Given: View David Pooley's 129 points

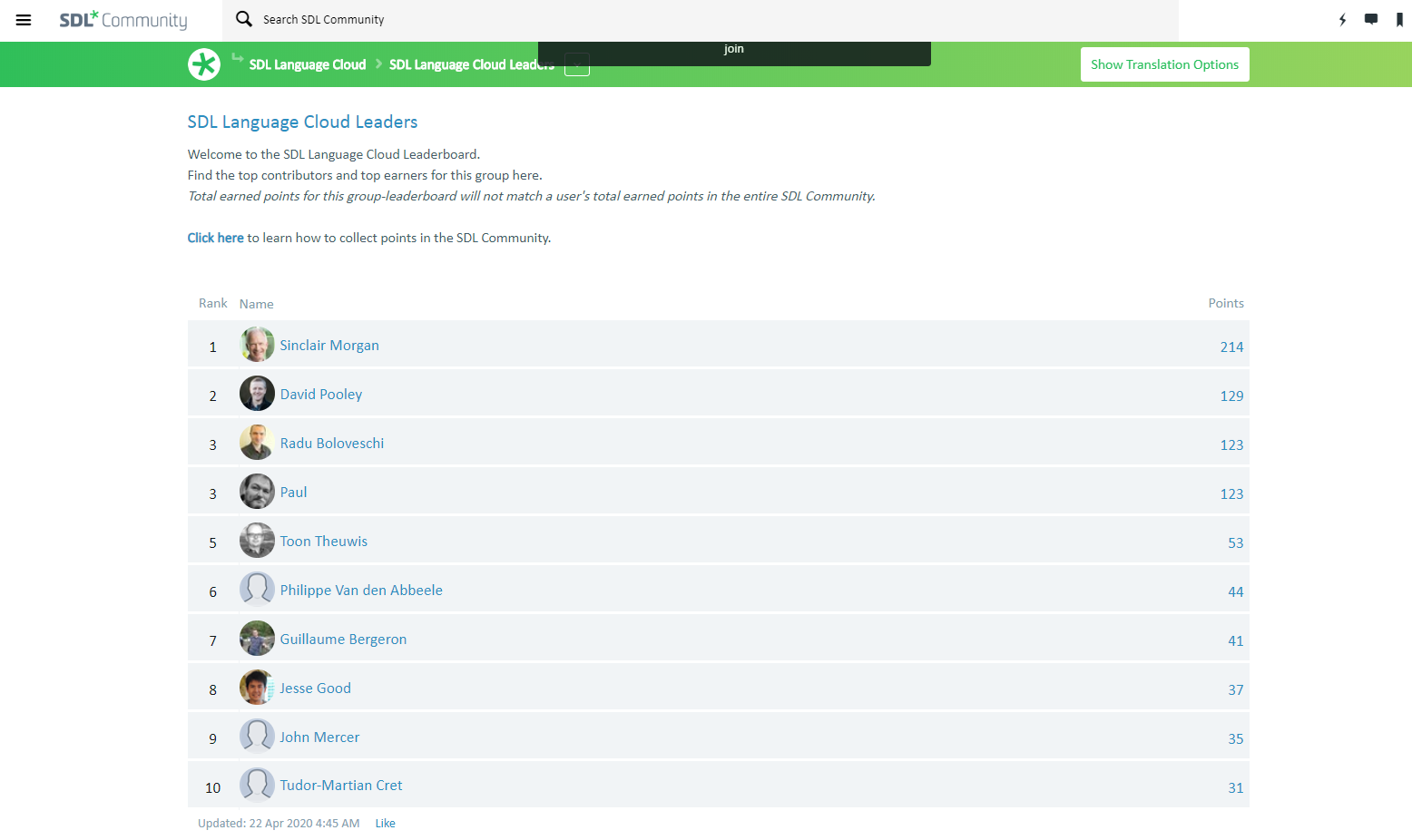Looking at the screenshot, I should [x=1231, y=396].
